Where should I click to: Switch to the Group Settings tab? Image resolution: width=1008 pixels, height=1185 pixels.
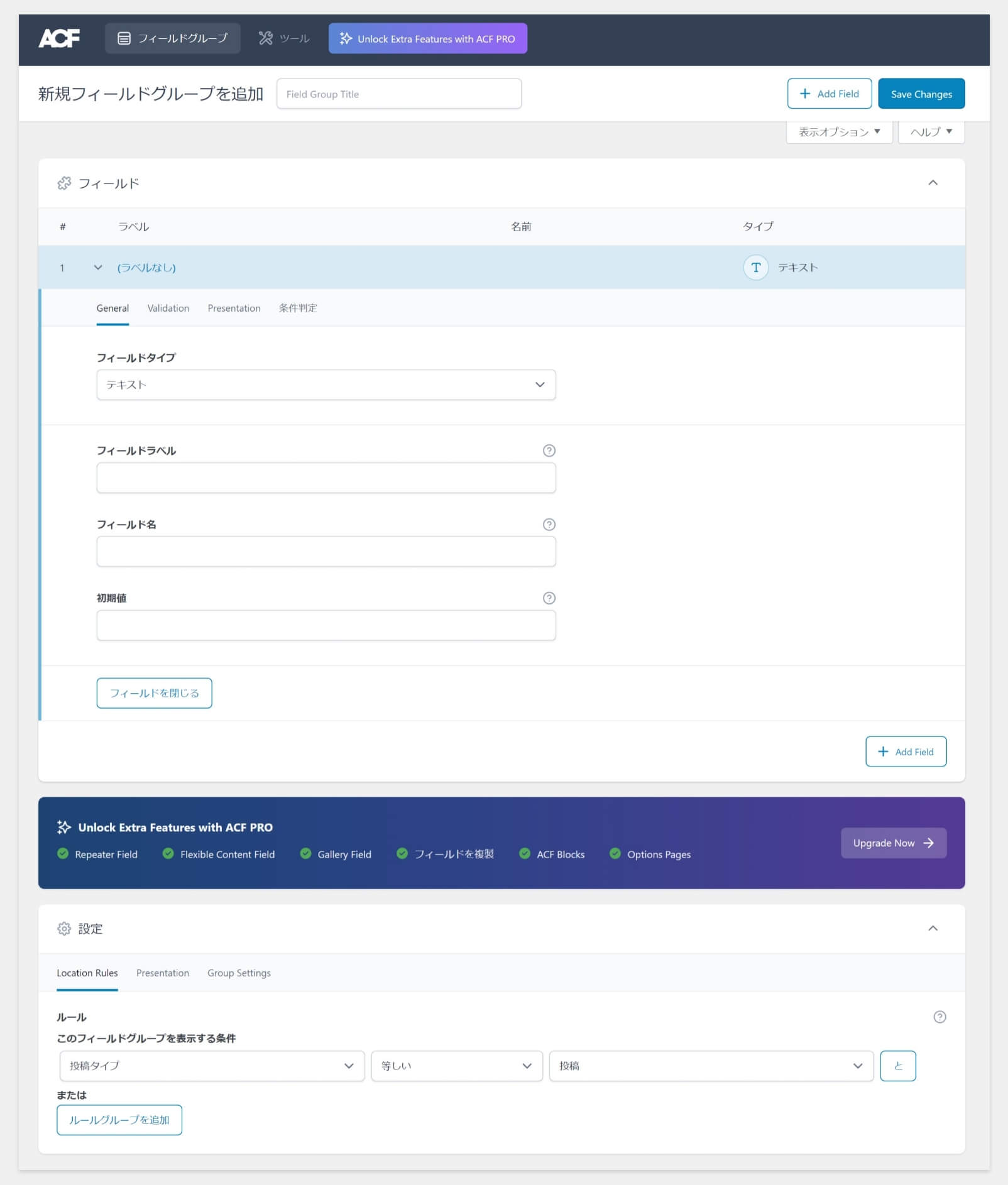click(239, 973)
